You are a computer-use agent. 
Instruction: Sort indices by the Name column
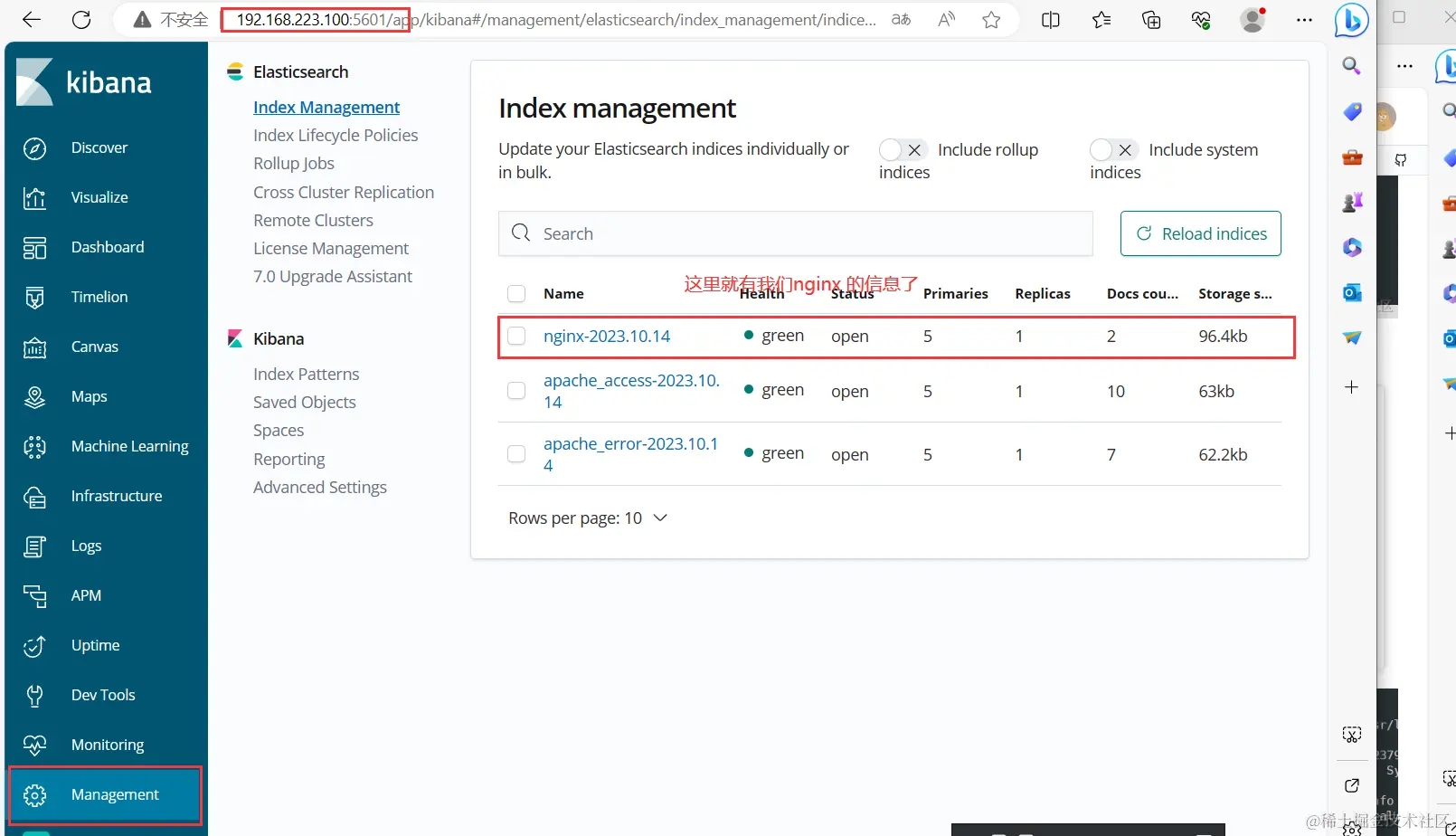pyautogui.click(x=563, y=293)
